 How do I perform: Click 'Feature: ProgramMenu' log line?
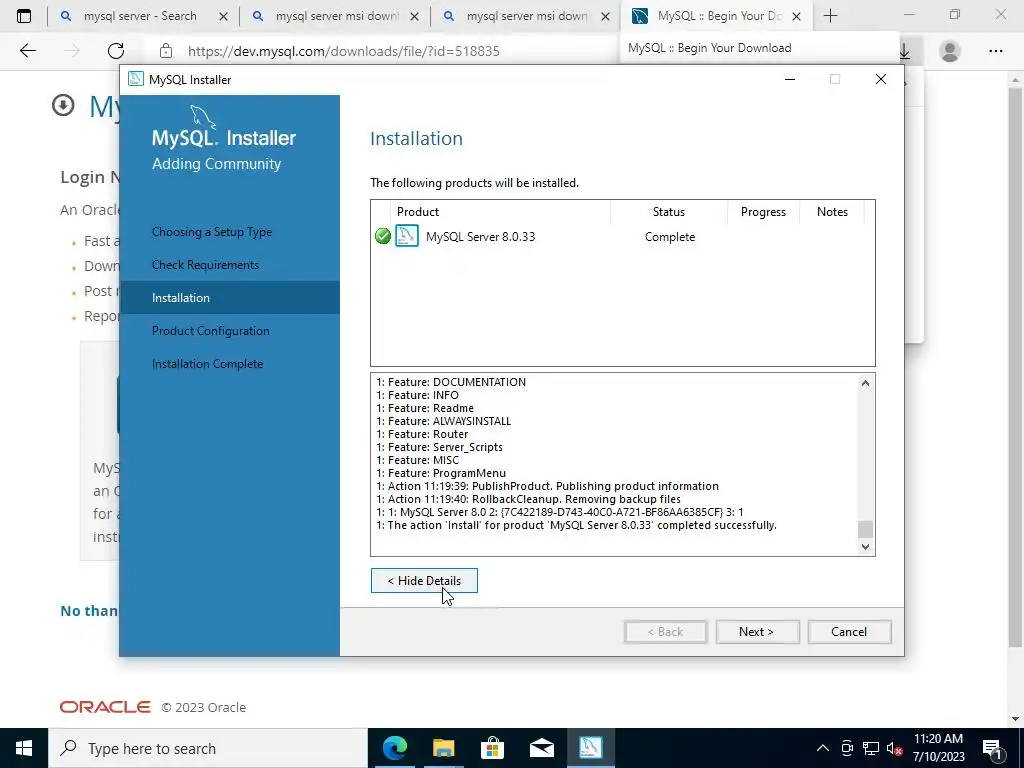coord(441,473)
